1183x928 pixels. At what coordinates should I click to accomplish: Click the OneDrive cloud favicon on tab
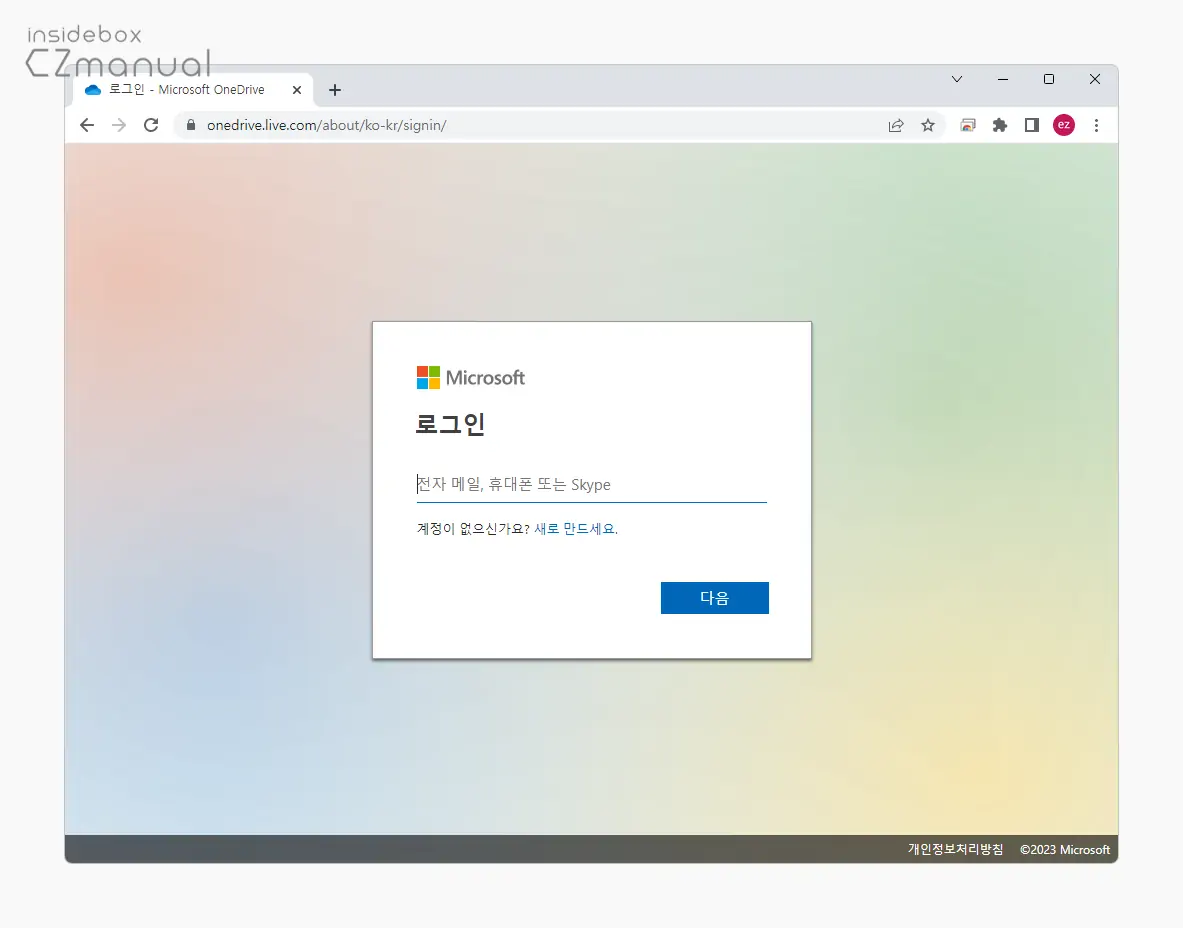(x=93, y=90)
